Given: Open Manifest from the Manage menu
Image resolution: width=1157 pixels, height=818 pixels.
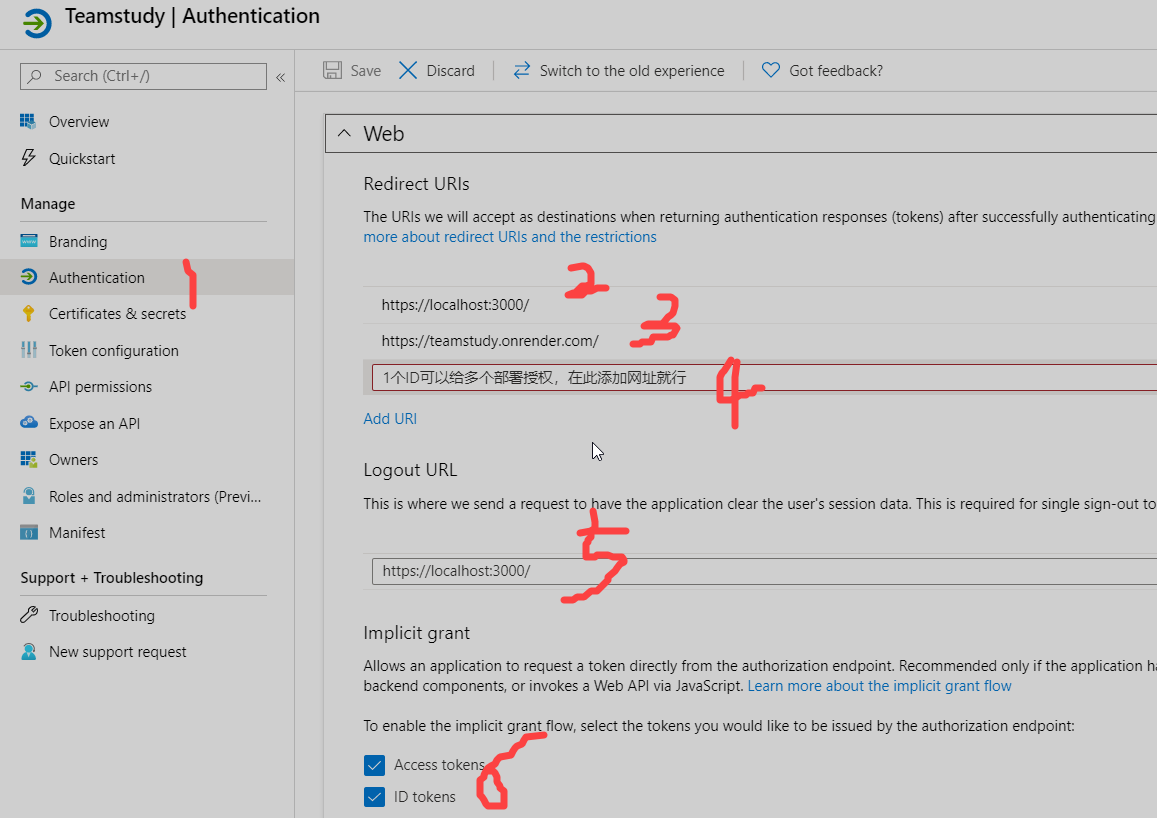Looking at the screenshot, I should pyautogui.click(x=77, y=533).
